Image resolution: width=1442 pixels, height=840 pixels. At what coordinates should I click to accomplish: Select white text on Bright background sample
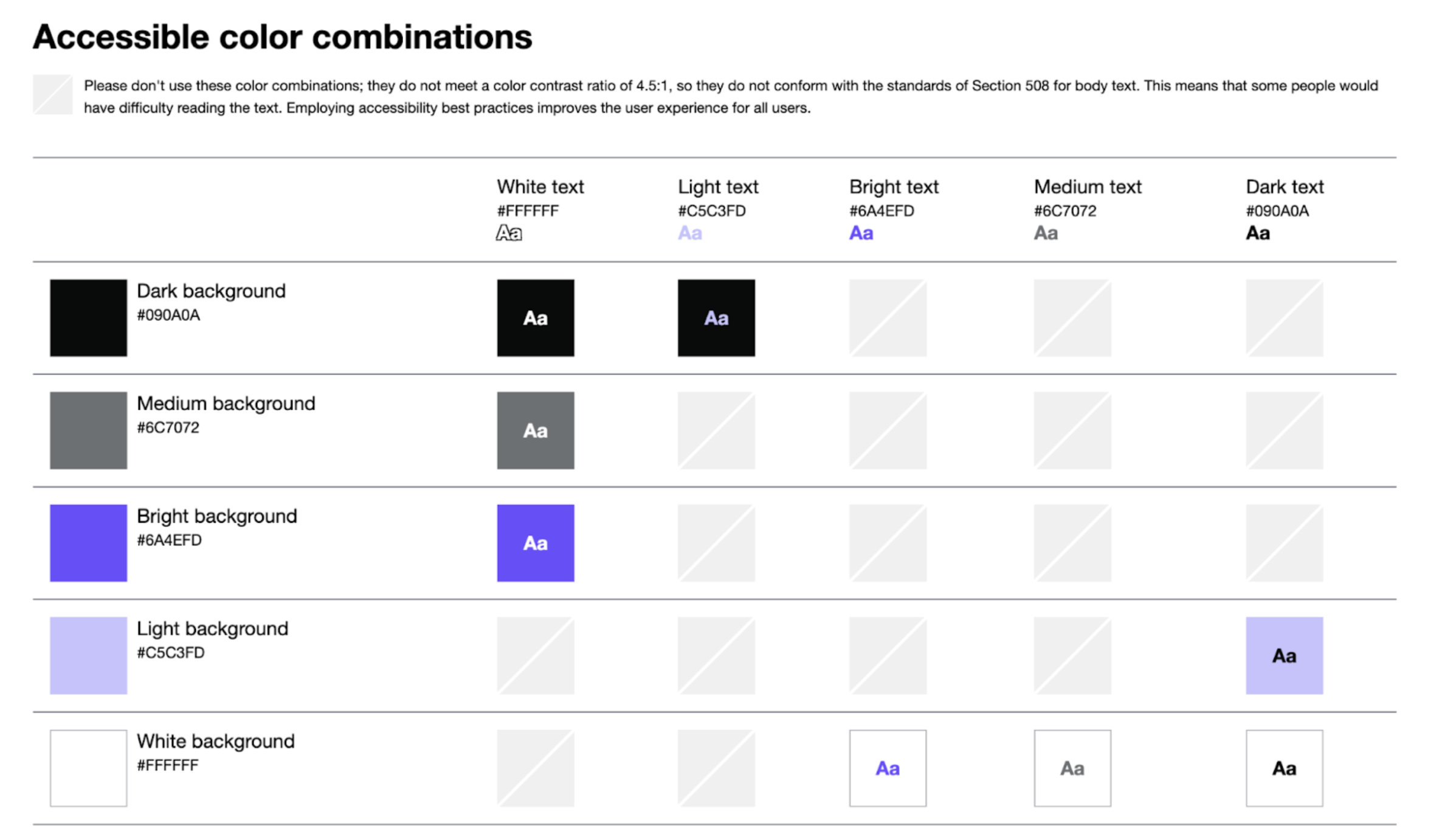(x=535, y=543)
